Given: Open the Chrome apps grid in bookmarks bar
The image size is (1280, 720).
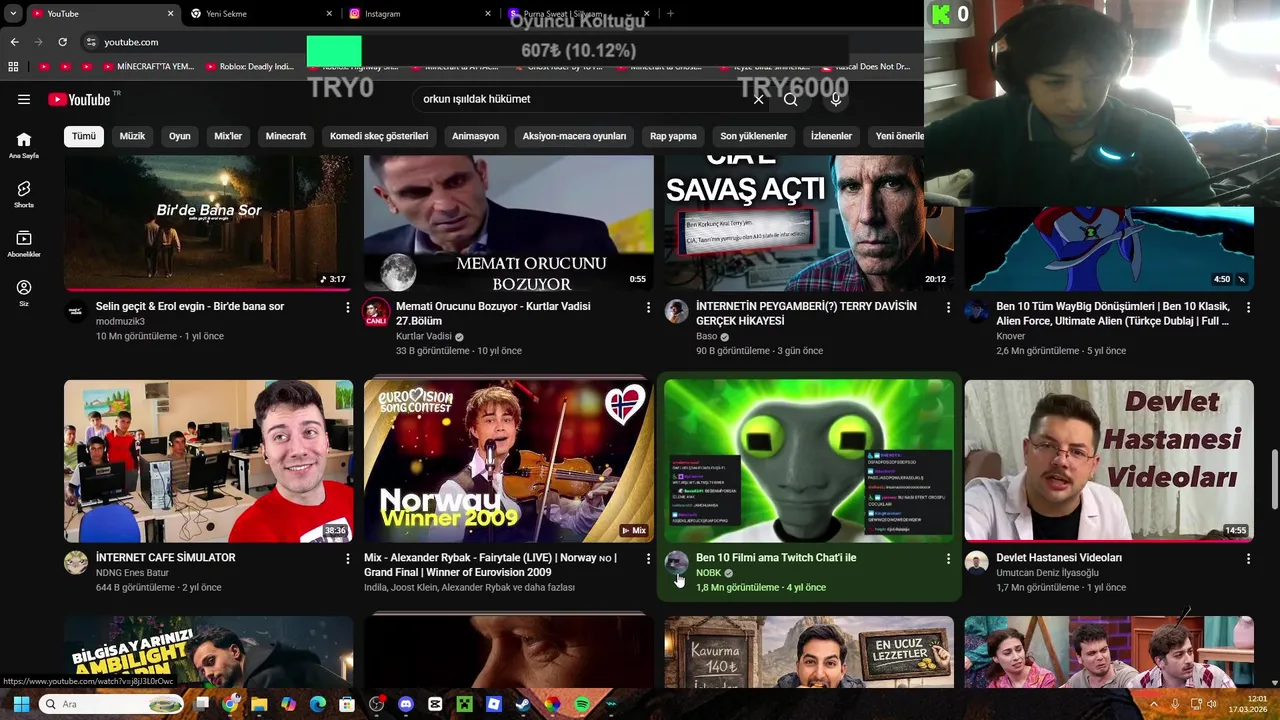Looking at the screenshot, I should (13, 67).
